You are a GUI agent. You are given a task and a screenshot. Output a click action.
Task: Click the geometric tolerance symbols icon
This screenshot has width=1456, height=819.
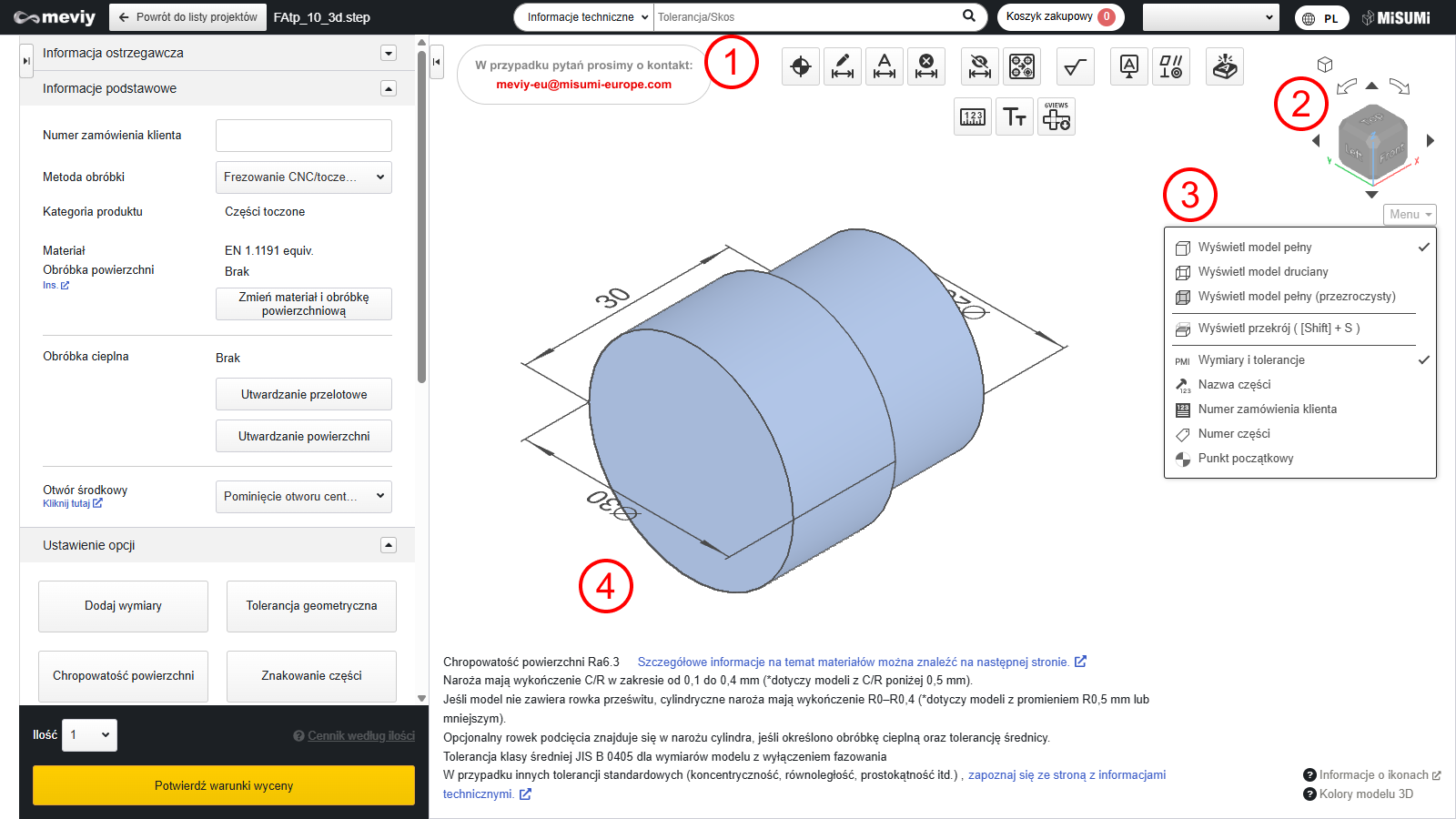pos(1171,66)
